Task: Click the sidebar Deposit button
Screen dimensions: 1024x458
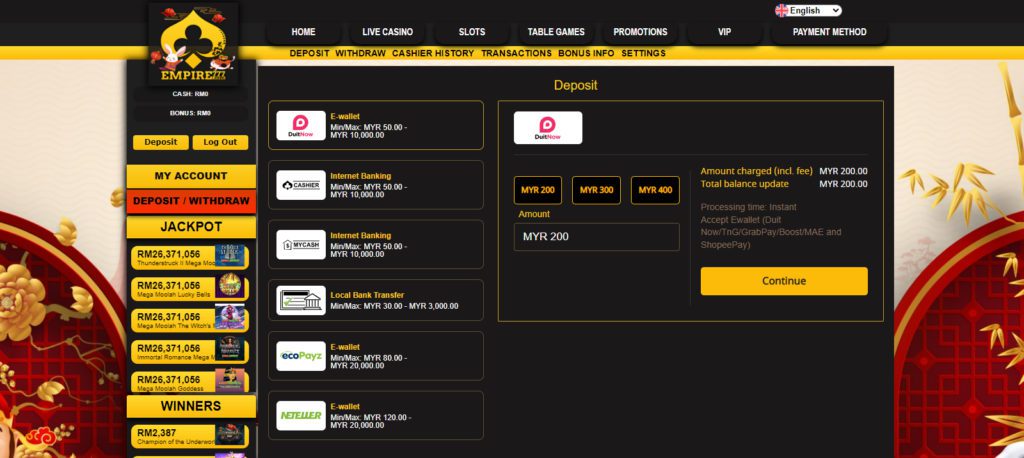Action: tap(161, 142)
